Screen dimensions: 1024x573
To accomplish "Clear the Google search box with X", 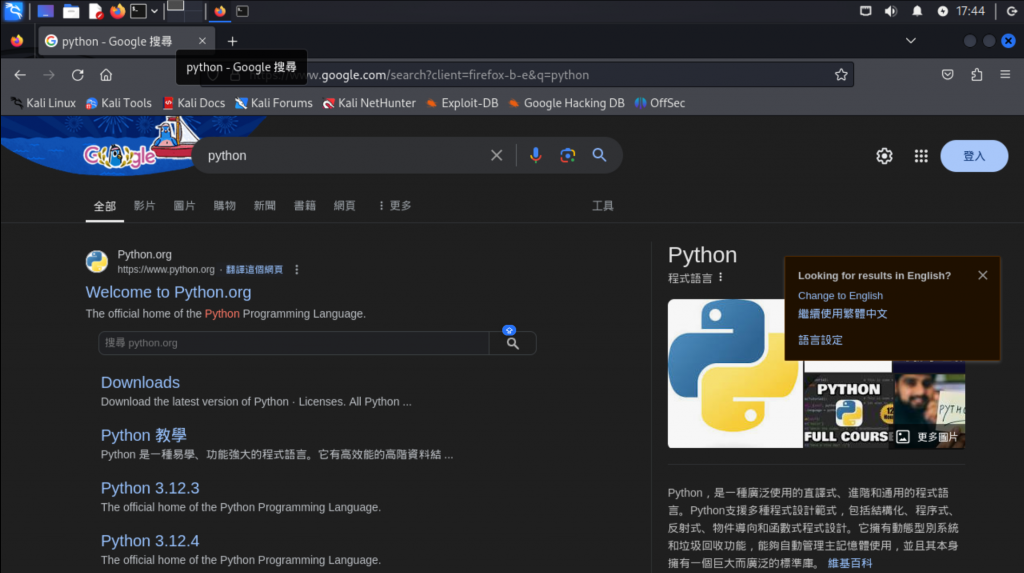I will pos(496,156).
